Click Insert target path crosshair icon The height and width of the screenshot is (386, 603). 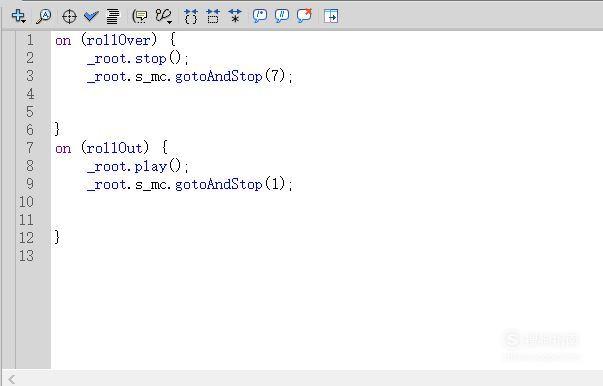coord(69,17)
